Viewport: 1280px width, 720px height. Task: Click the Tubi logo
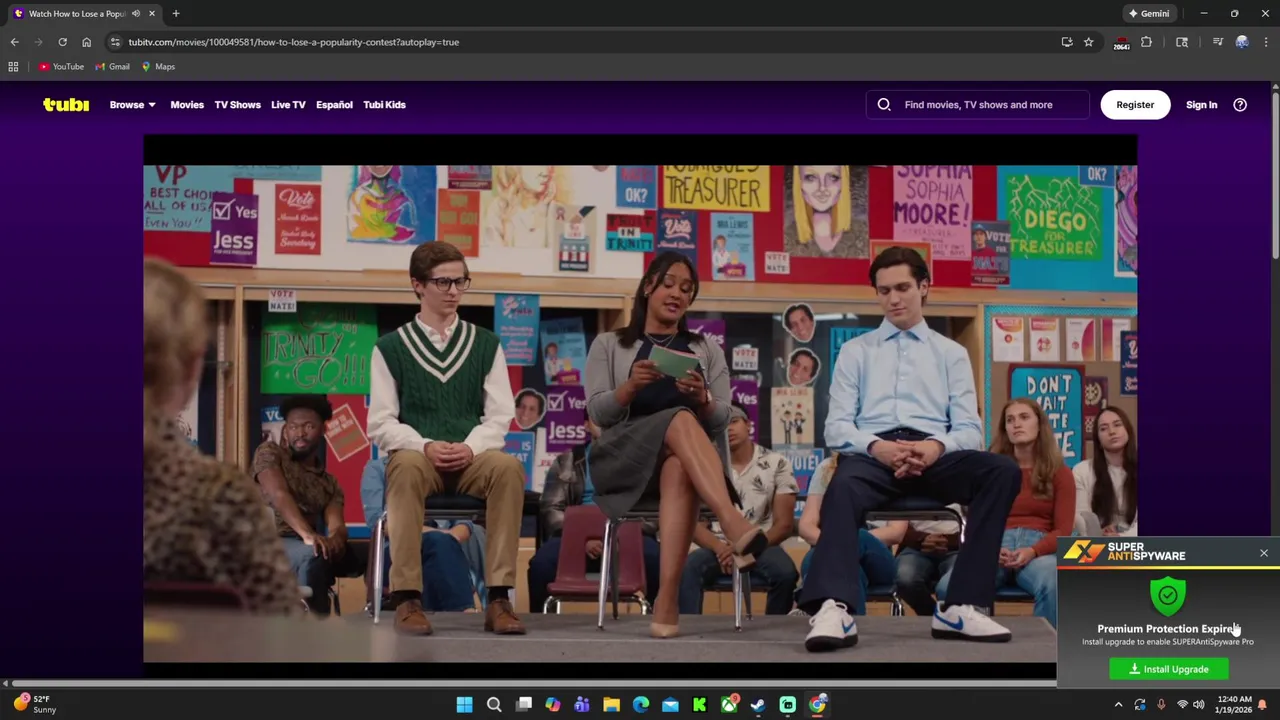[66, 104]
